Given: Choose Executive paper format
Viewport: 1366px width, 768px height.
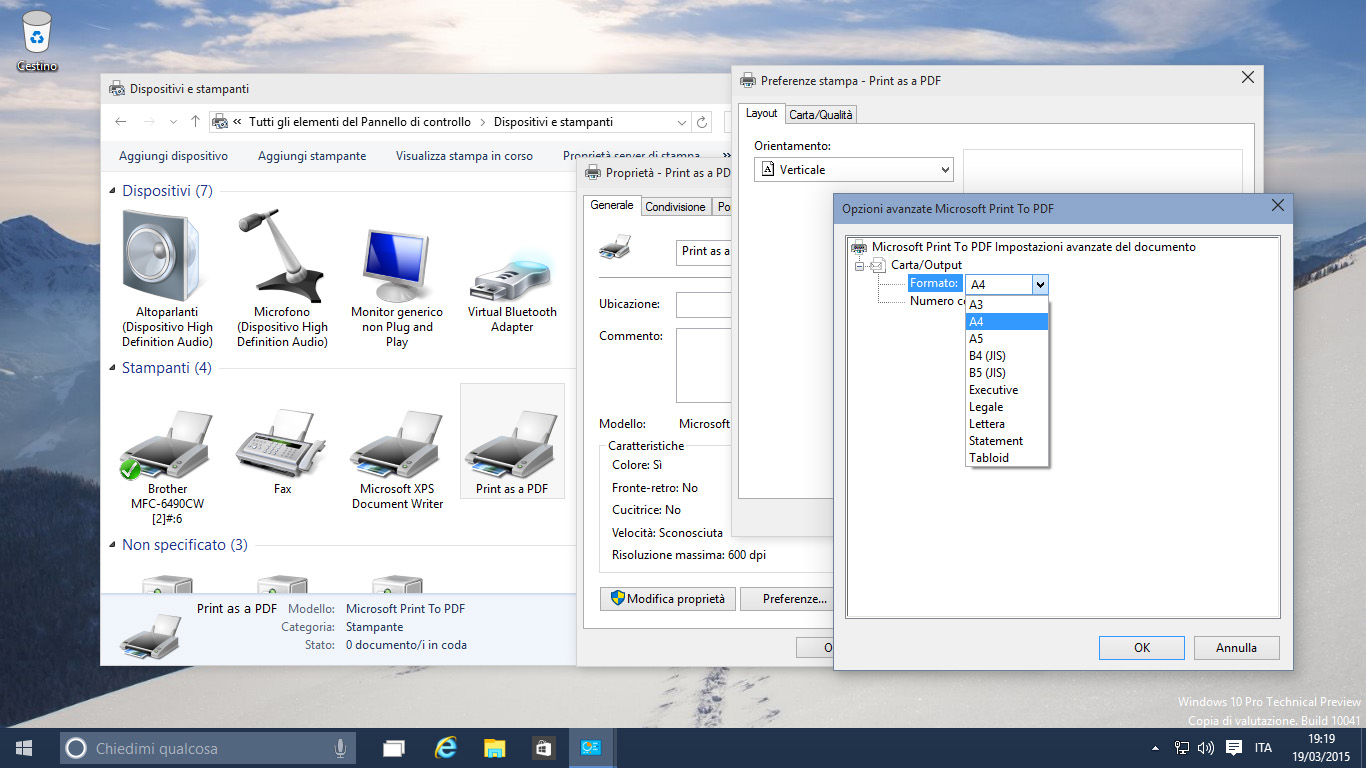Looking at the screenshot, I should coord(1006,390).
